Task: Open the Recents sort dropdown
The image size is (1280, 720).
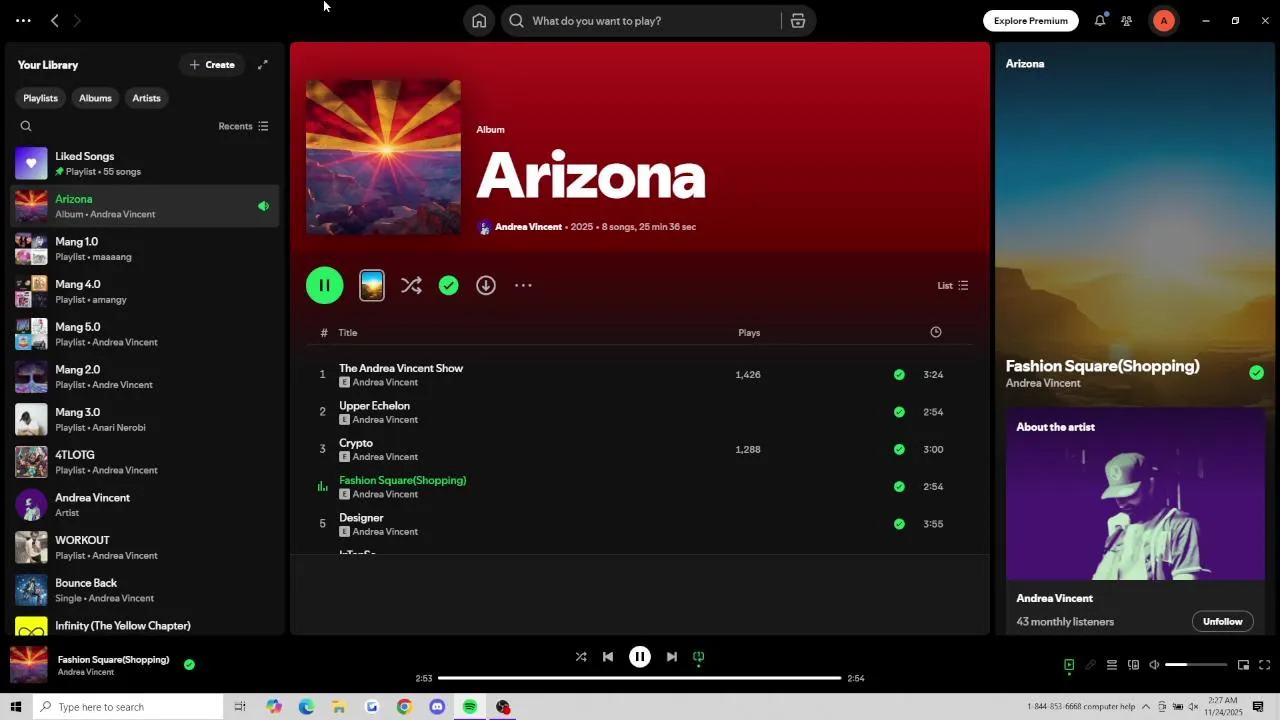Action: [x=243, y=126]
